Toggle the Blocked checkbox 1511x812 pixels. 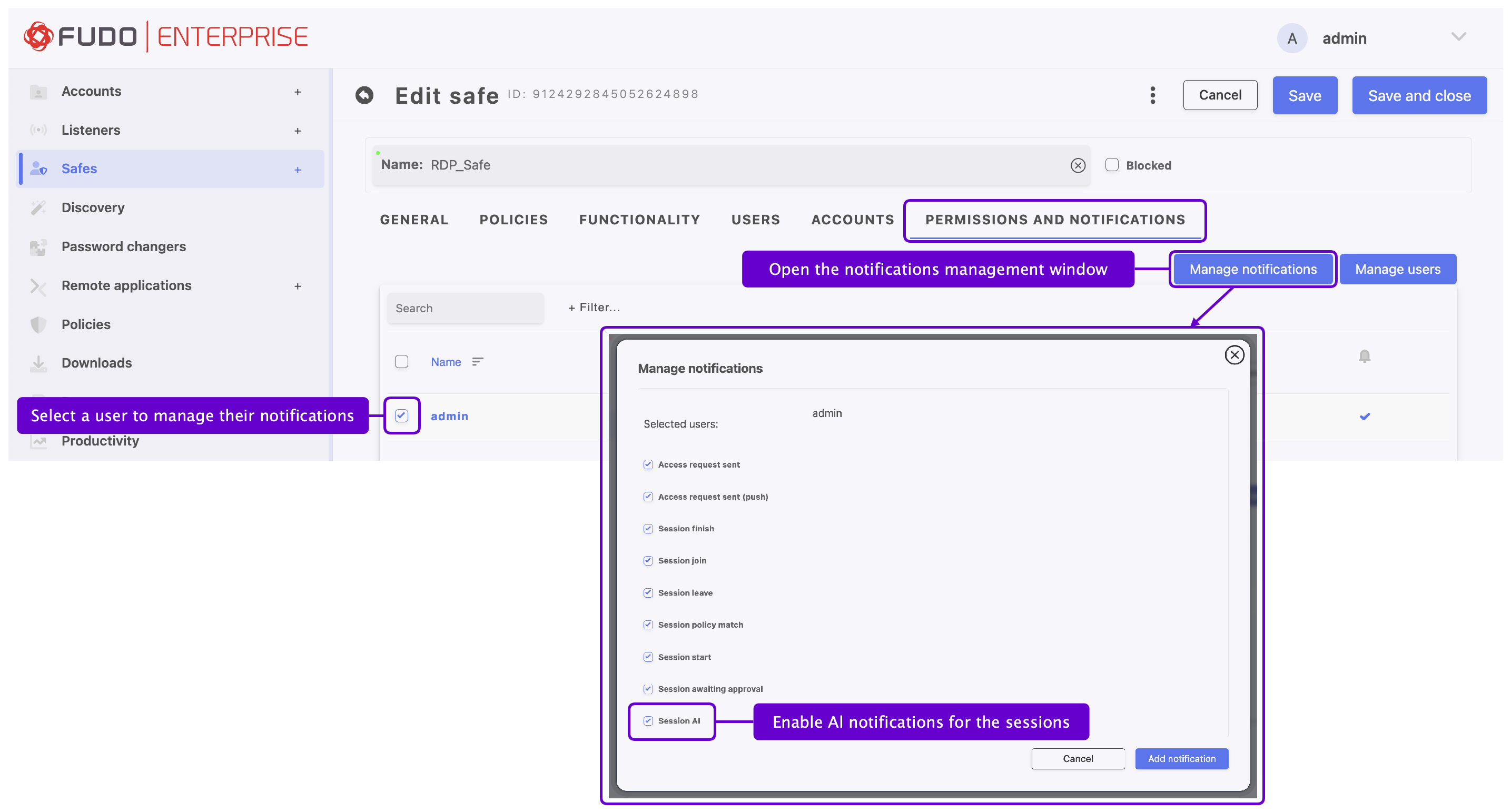(1112, 165)
